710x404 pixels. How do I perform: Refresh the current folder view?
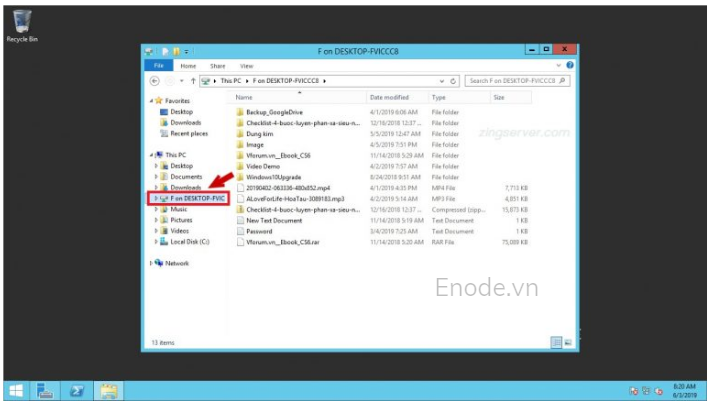(454, 81)
